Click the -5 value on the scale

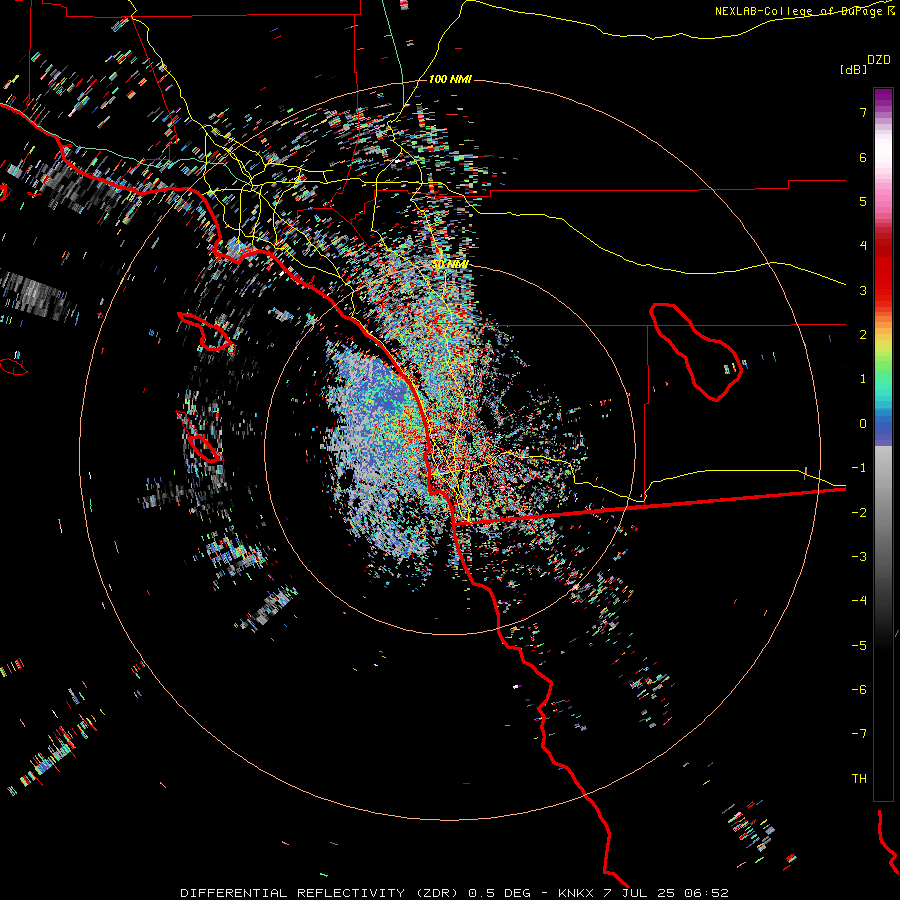click(x=859, y=645)
